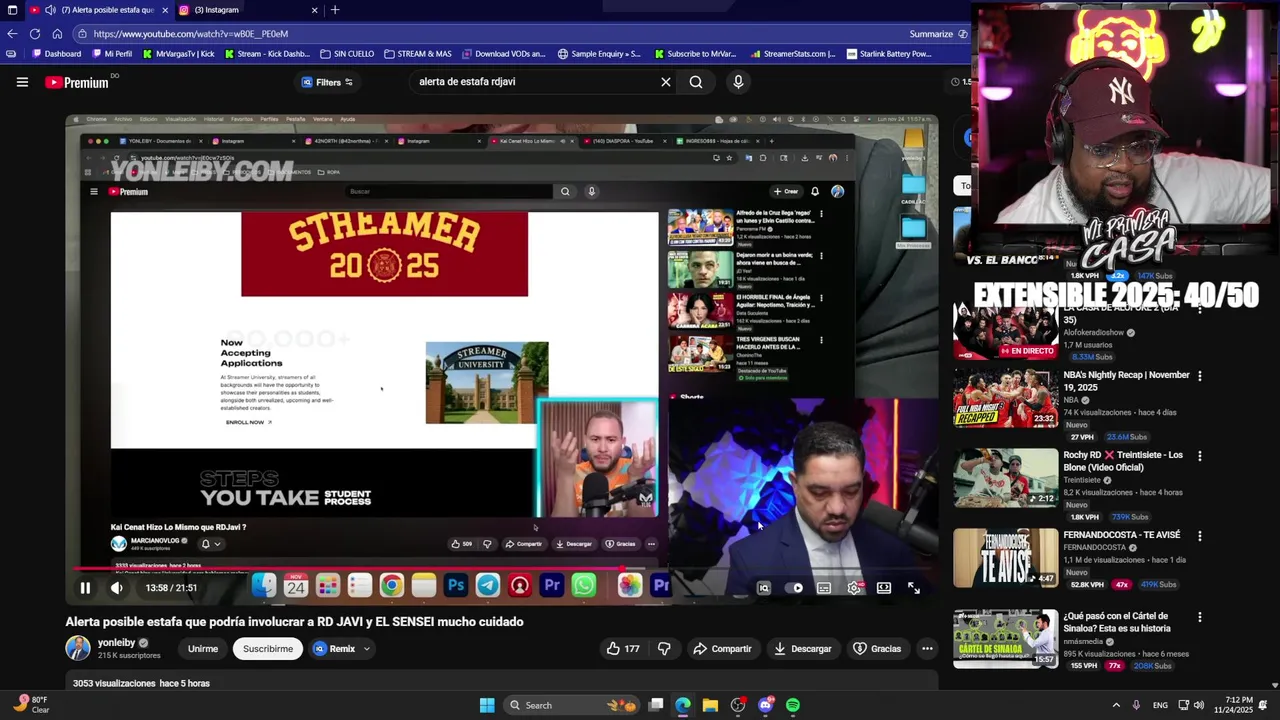Open options menu for Cártel de Sinaloa video
The image size is (1280, 720).
point(1199,617)
